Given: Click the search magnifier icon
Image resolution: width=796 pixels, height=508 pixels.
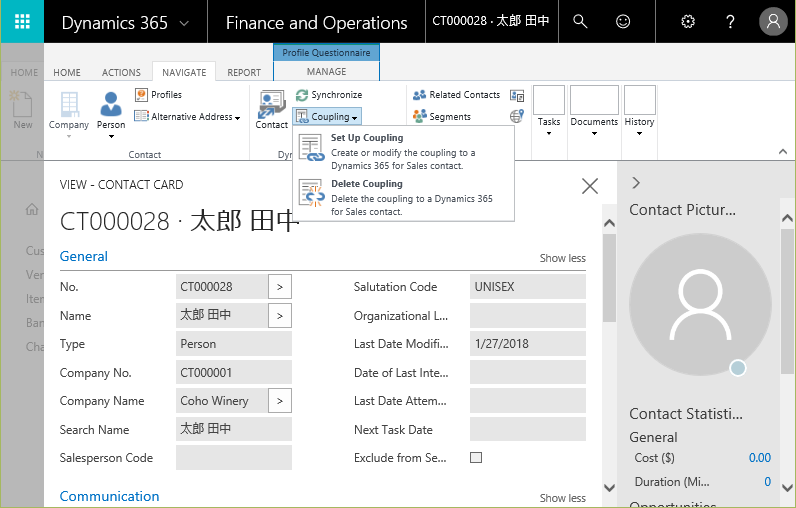Looking at the screenshot, I should pyautogui.click(x=580, y=21).
